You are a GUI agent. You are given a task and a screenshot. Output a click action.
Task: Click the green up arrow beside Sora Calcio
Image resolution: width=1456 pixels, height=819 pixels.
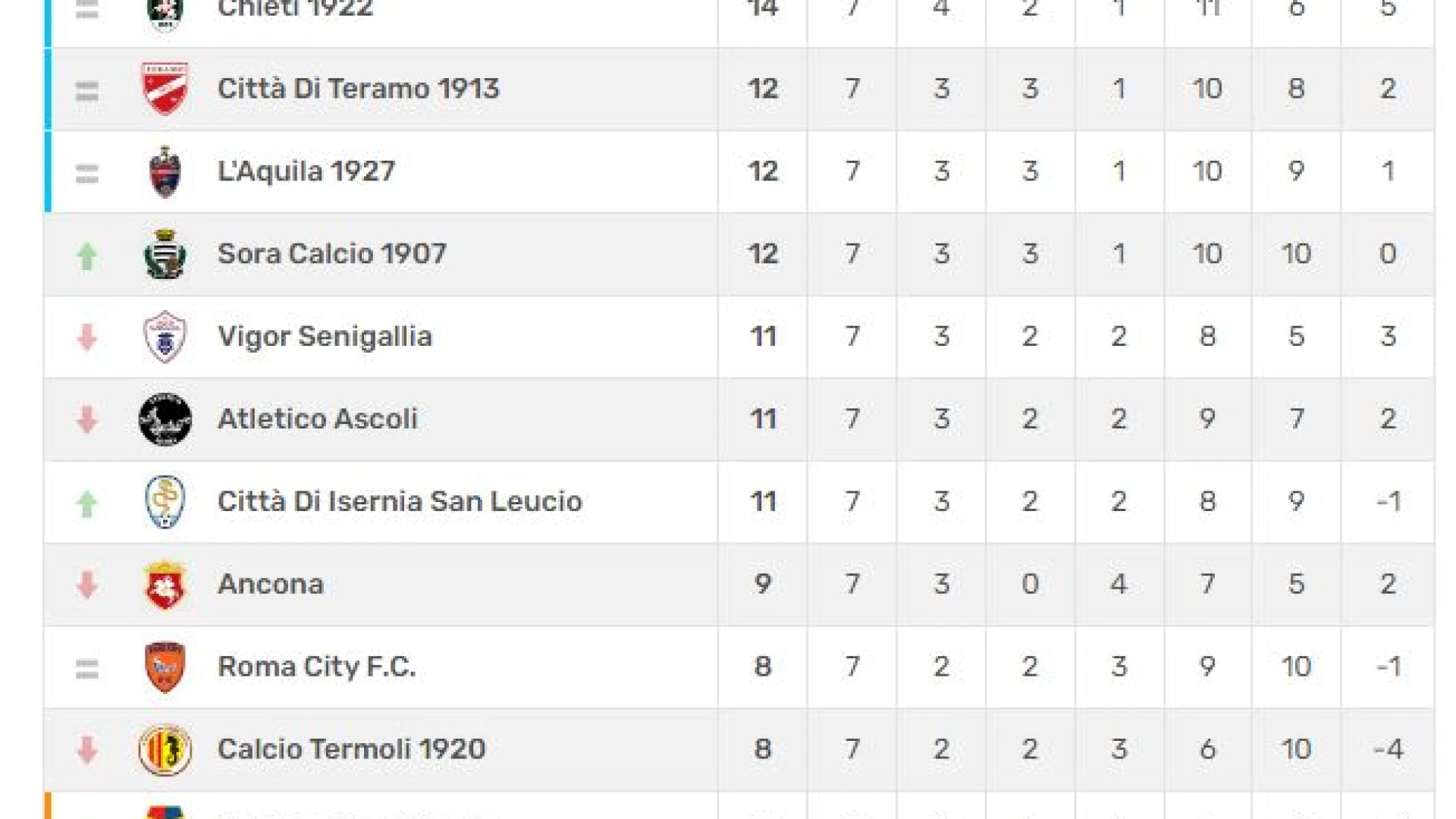(87, 256)
